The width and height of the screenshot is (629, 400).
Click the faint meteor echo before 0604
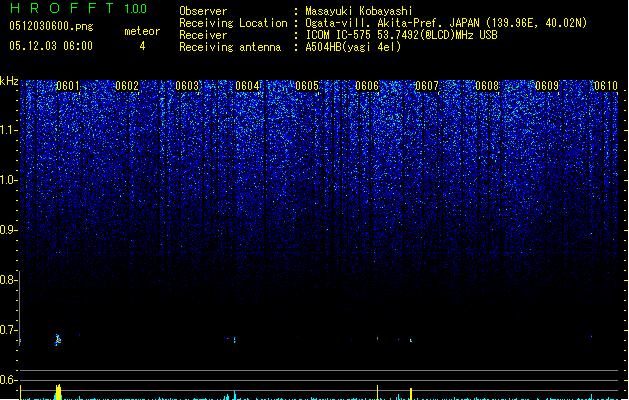(234, 340)
